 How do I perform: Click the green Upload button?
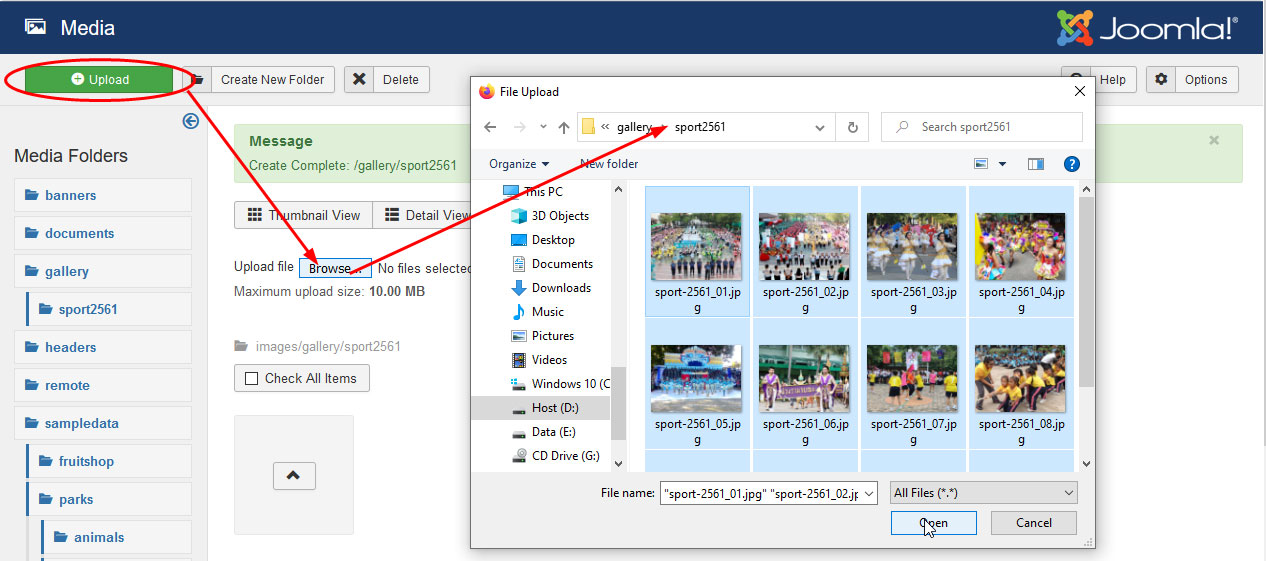point(100,80)
